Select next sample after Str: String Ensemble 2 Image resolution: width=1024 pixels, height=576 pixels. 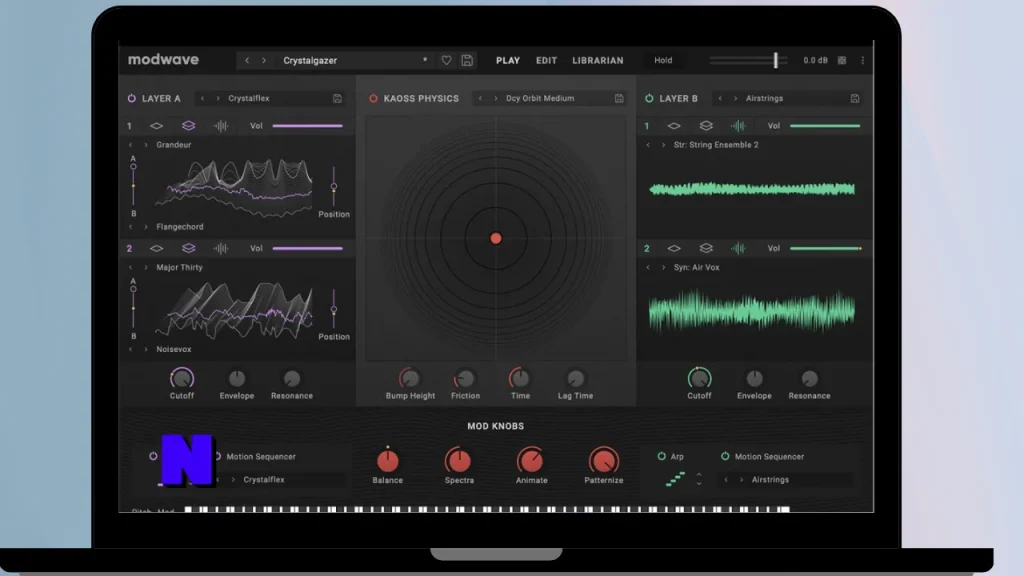tap(664, 145)
